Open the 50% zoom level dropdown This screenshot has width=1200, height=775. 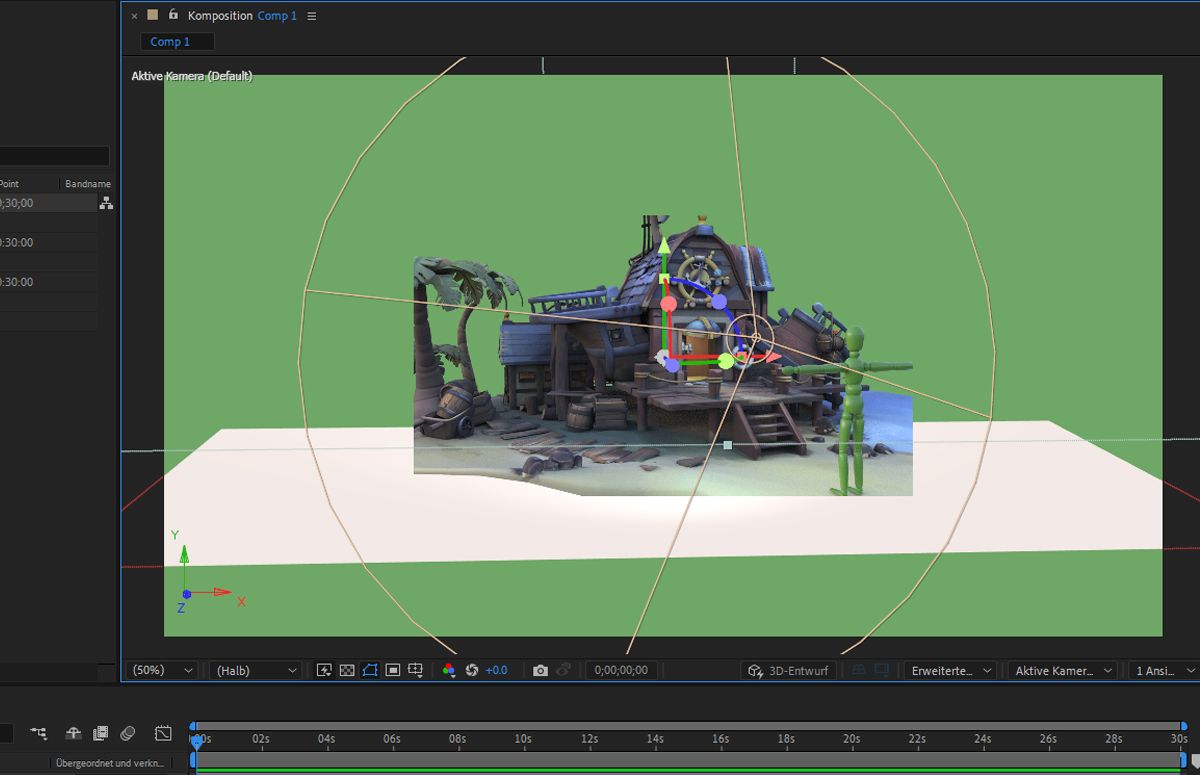[x=160, y=670]
